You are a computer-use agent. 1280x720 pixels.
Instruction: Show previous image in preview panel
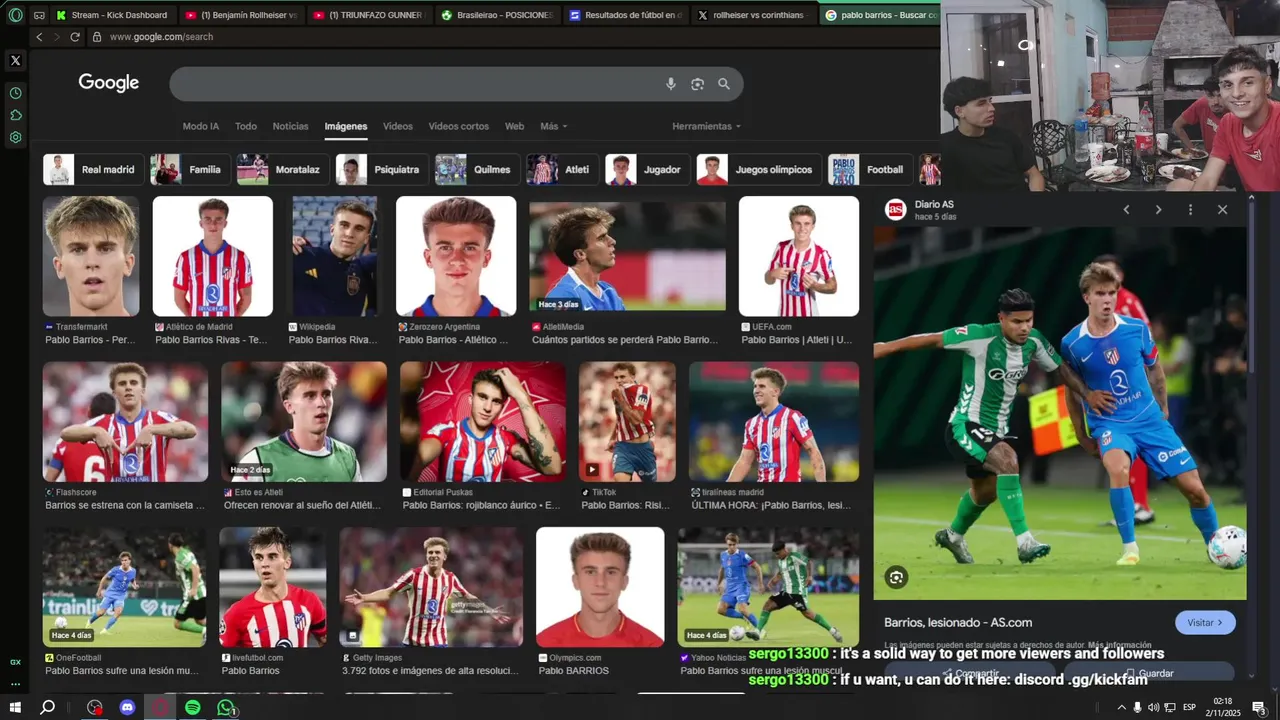[1126, 210]
